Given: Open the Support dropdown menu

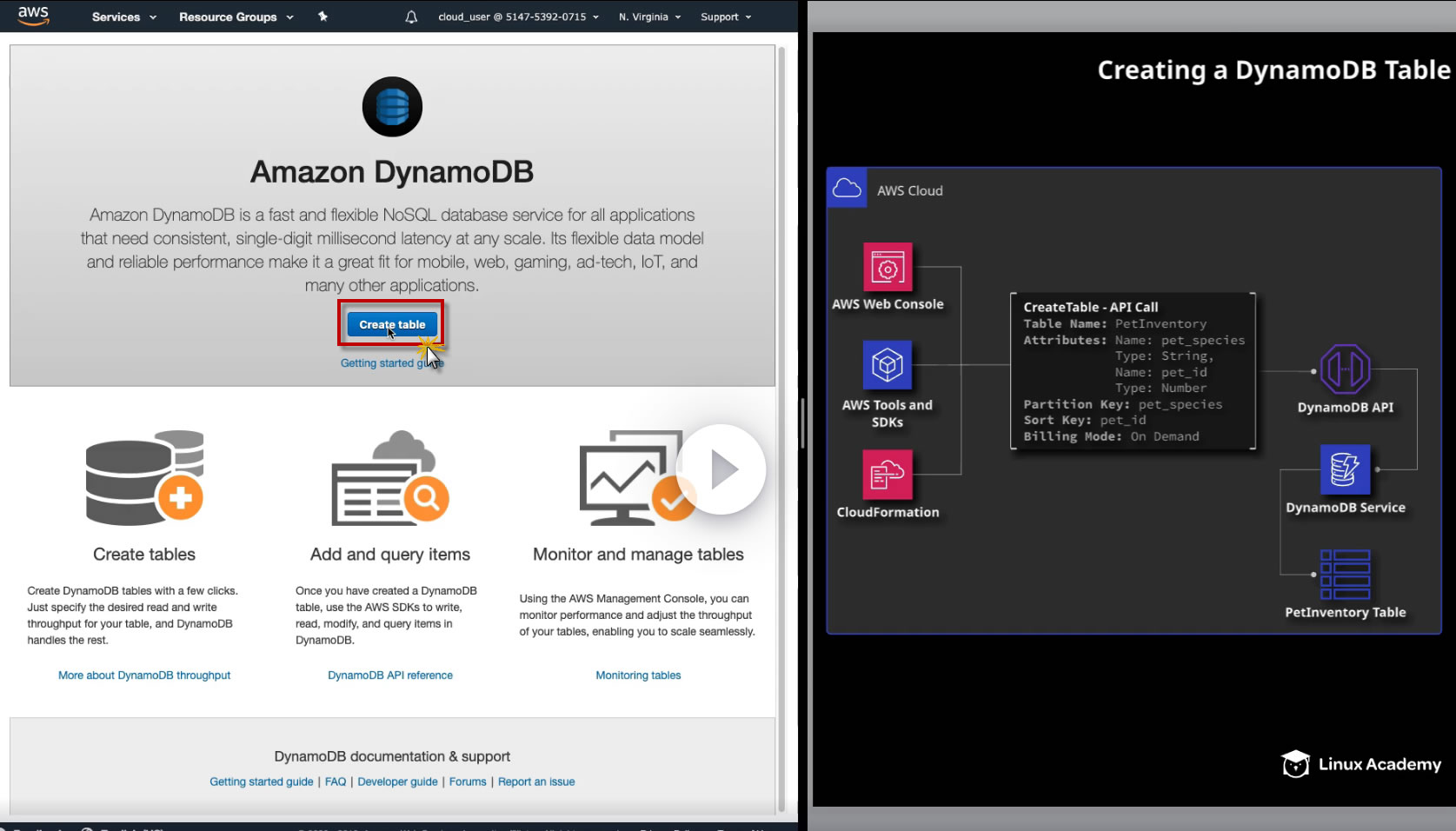Looking at the screenshot, I should (726, 17).
